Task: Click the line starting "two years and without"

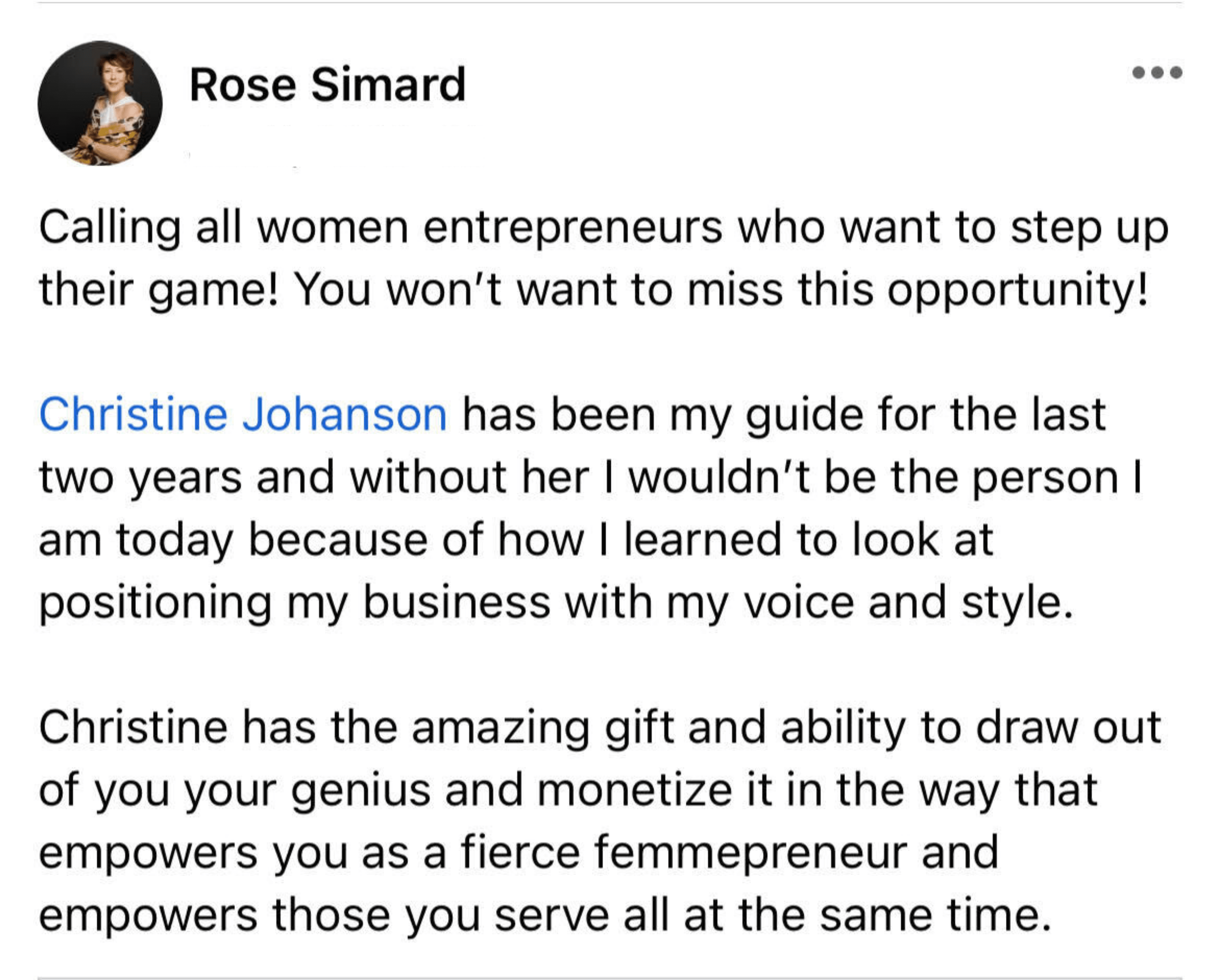Action: (591, 477)
